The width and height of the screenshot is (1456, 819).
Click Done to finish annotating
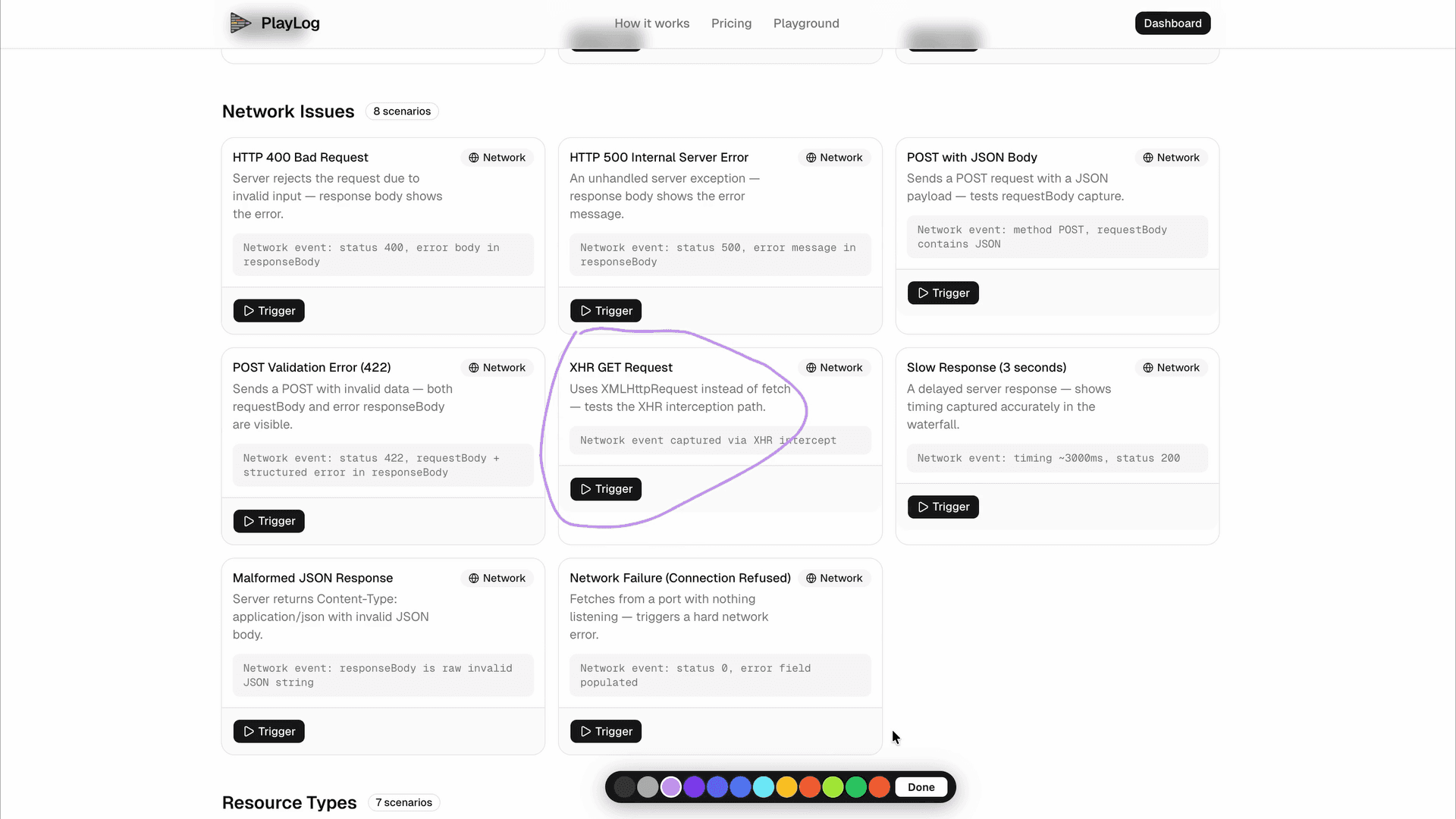pos(921,787)
